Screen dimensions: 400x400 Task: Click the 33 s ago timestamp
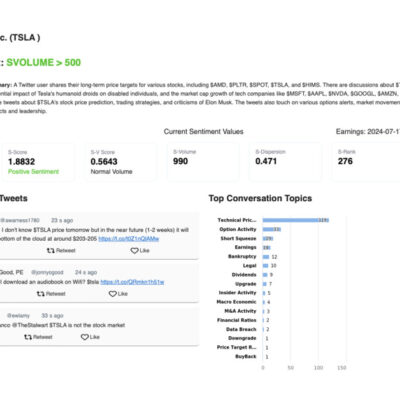(52, 316)
